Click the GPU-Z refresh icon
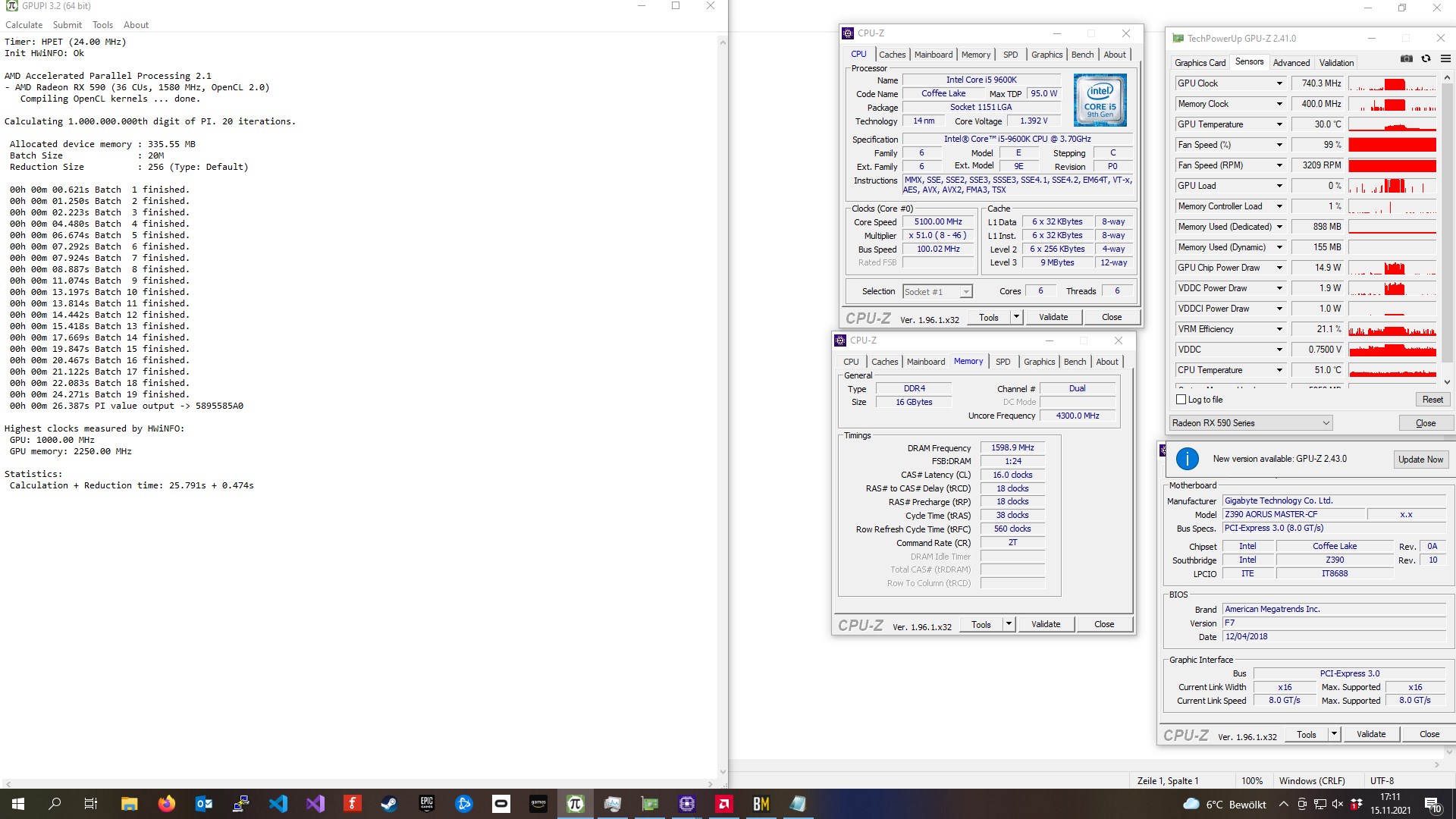 (x=1426, y=59)
